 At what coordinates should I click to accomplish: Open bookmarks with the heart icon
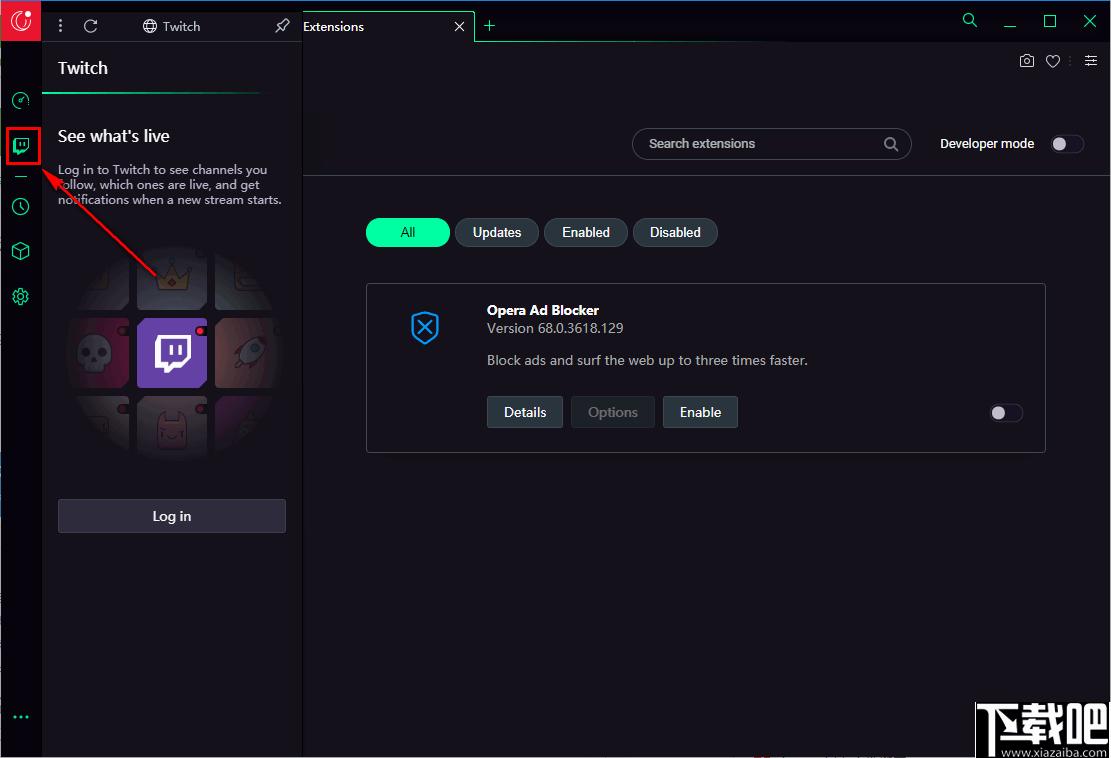coord(1053,61)
